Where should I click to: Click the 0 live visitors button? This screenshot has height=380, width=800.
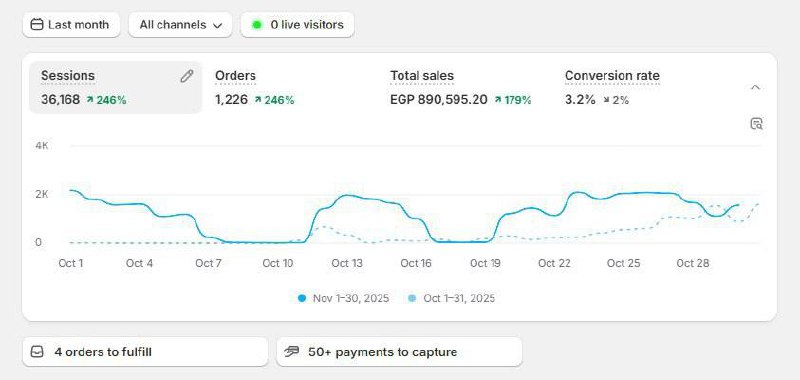click(297, 24)
